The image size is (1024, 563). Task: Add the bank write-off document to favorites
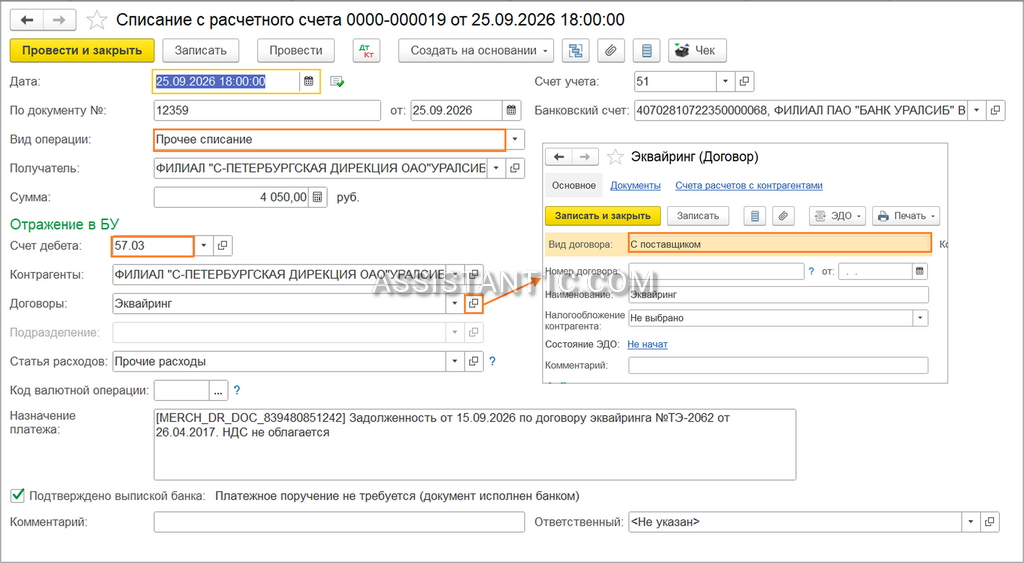97,20
